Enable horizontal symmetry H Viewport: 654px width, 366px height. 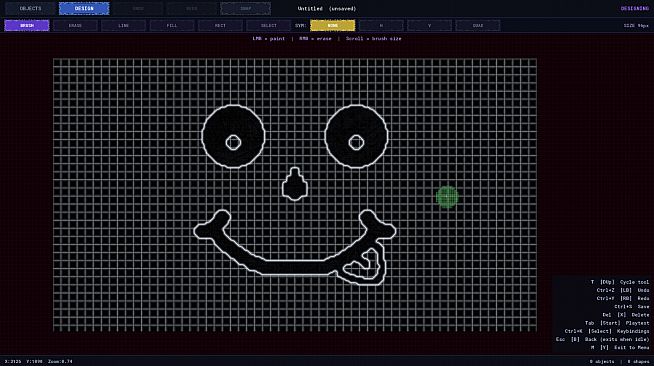[x=381, y=25]
